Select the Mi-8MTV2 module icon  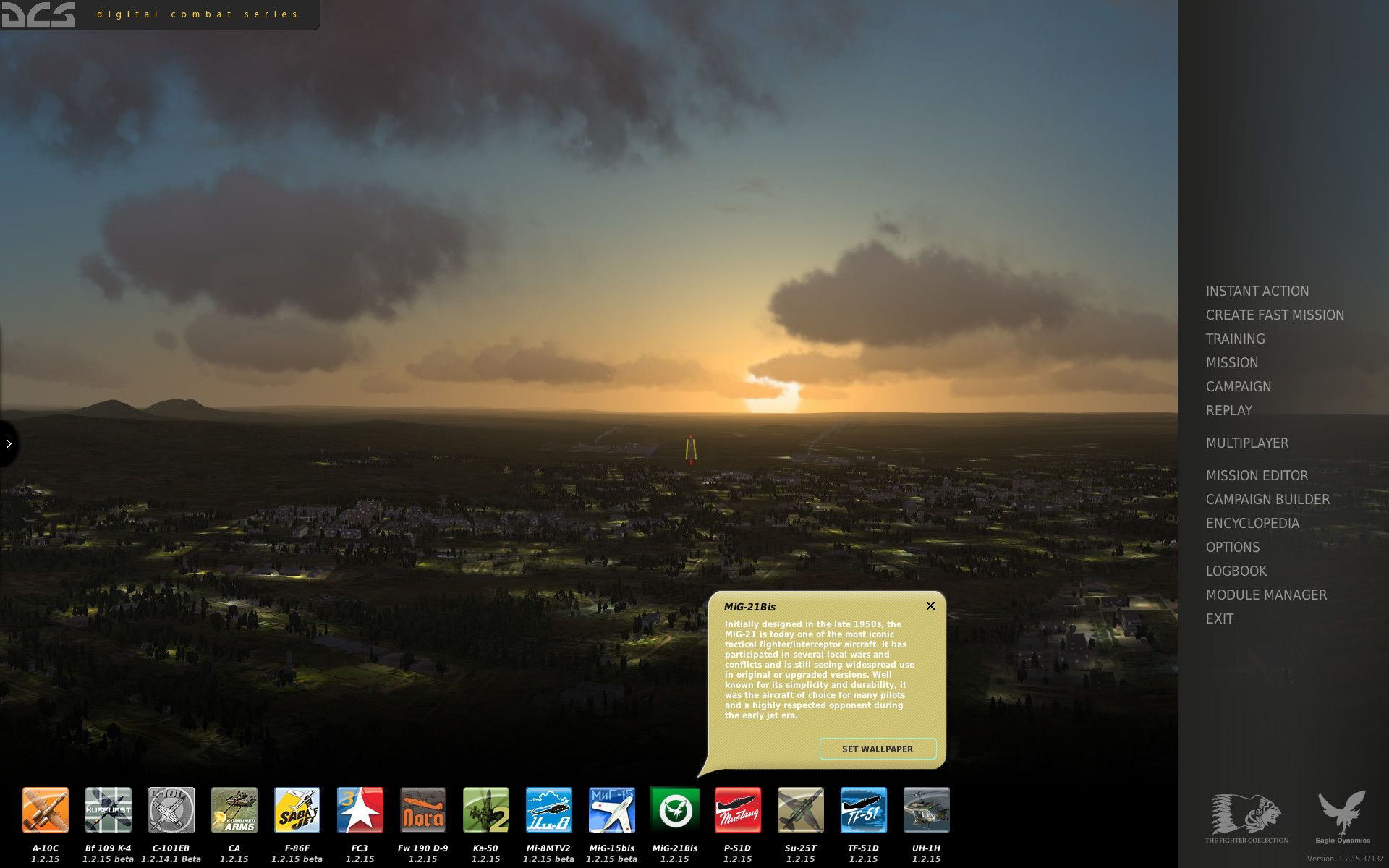[549, 810]
